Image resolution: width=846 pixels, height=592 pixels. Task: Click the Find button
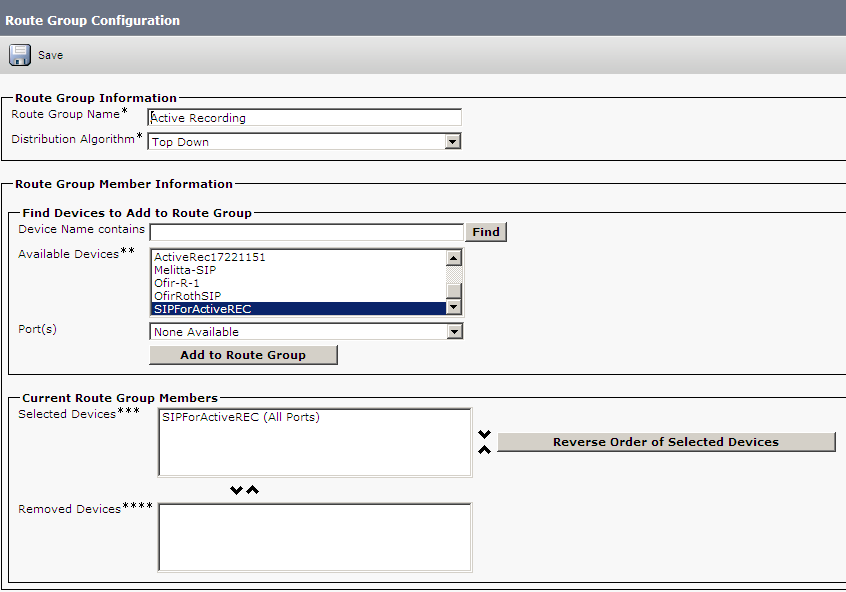486,232
